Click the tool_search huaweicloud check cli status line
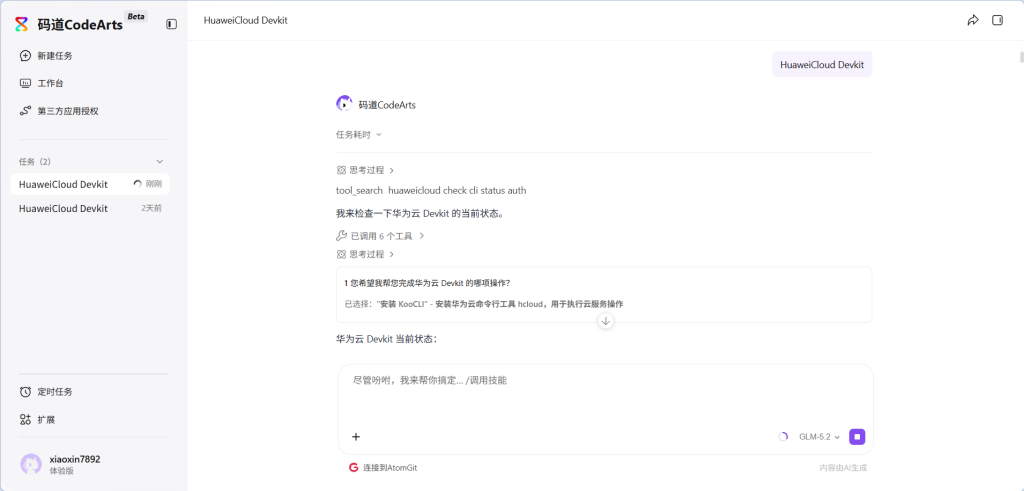This screenshot has height=491, width=1024. (x=431, y=191)
